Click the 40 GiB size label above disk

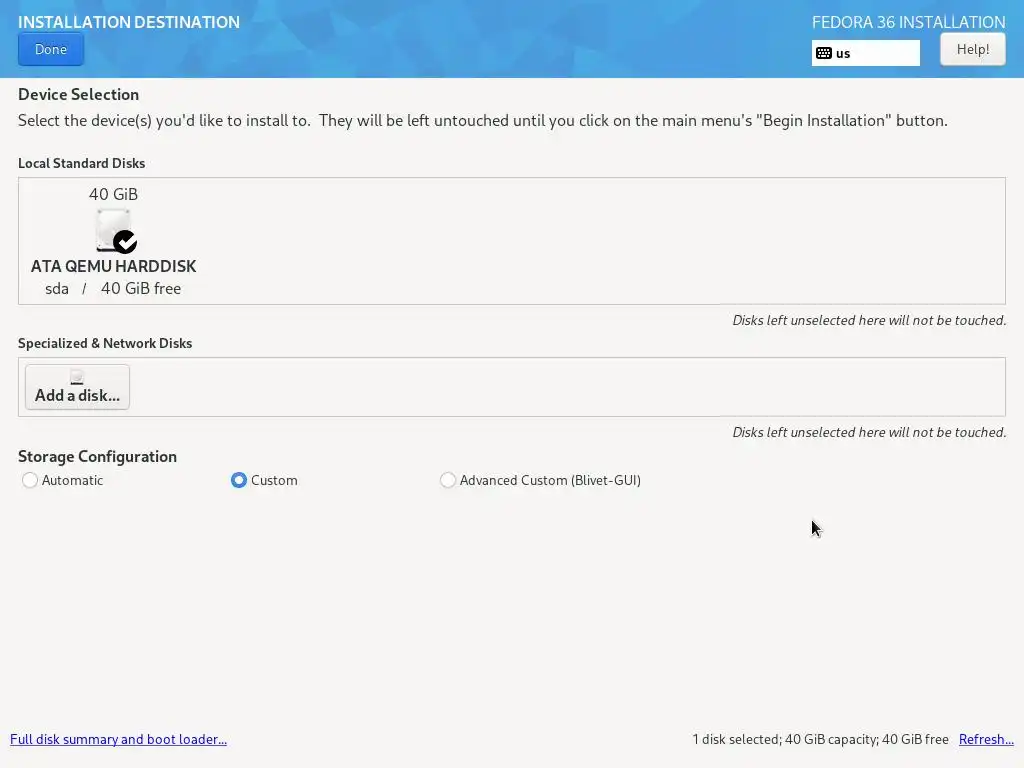coord(114,194)
